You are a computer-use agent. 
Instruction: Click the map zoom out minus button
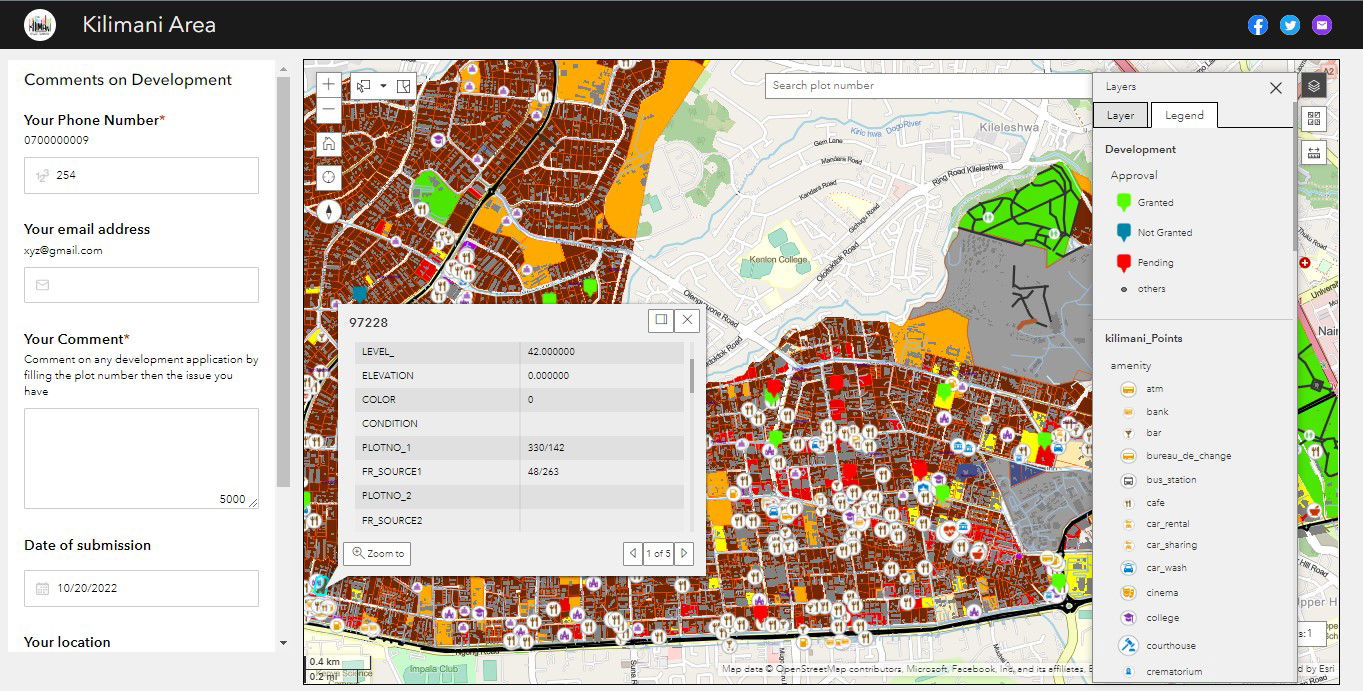(x=329, y=110)
